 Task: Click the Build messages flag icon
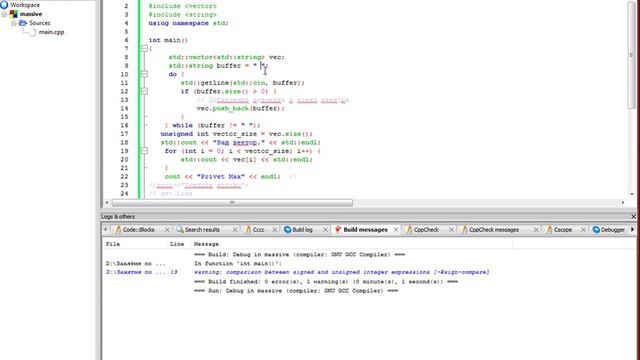[x=338, y=230]
